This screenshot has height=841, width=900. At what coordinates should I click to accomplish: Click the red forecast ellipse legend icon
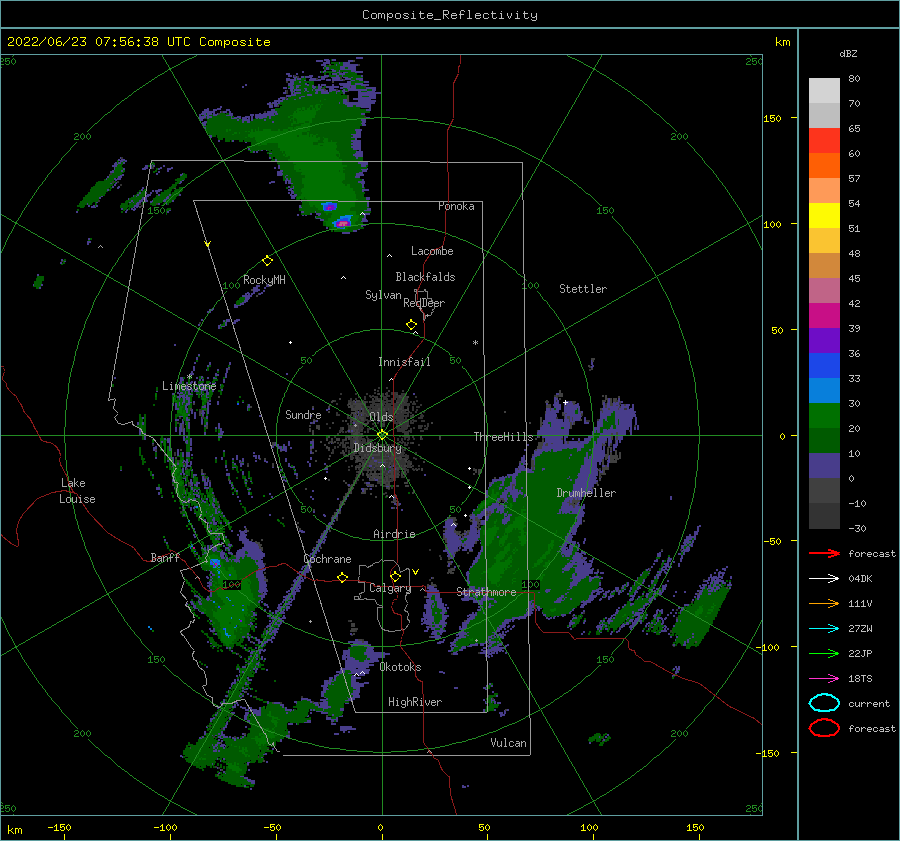click(824, 728)
